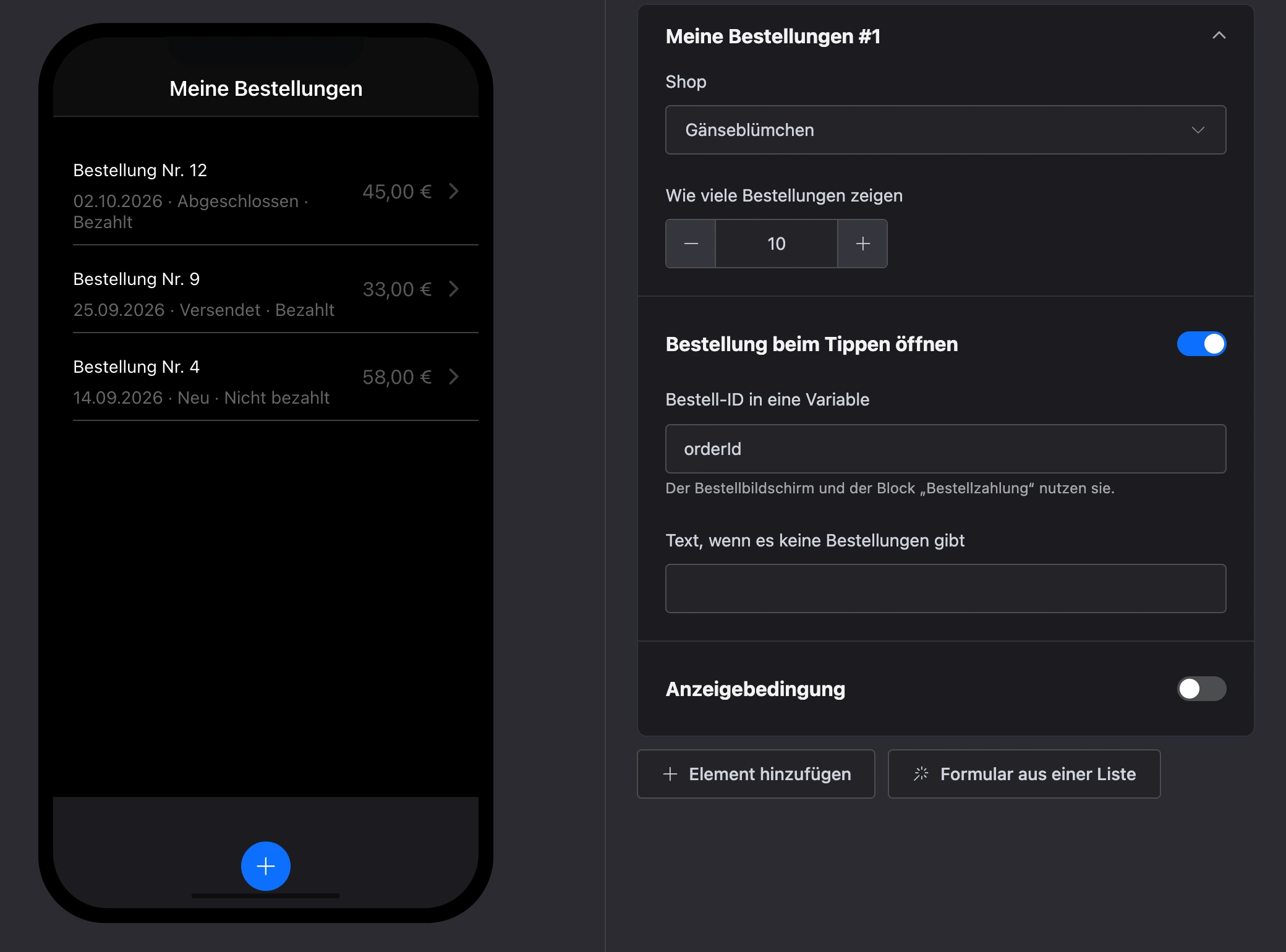Click the orderId variable input field
Image resolution: width=1286 pixels, height=952 pixels.
[x=945, y=449]
